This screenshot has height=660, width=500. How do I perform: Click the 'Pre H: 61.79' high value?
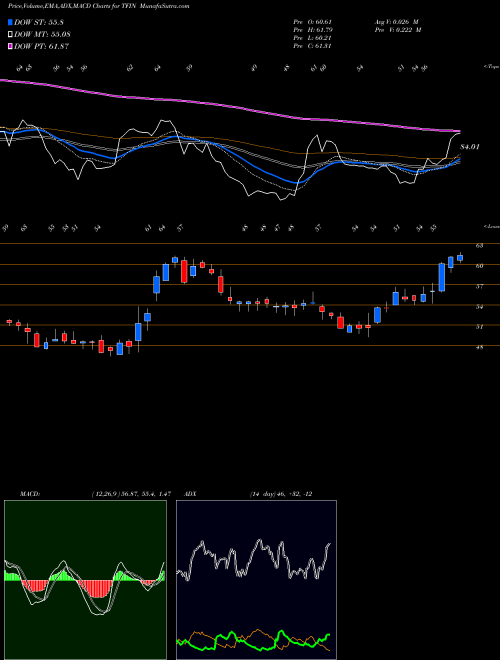311,30
